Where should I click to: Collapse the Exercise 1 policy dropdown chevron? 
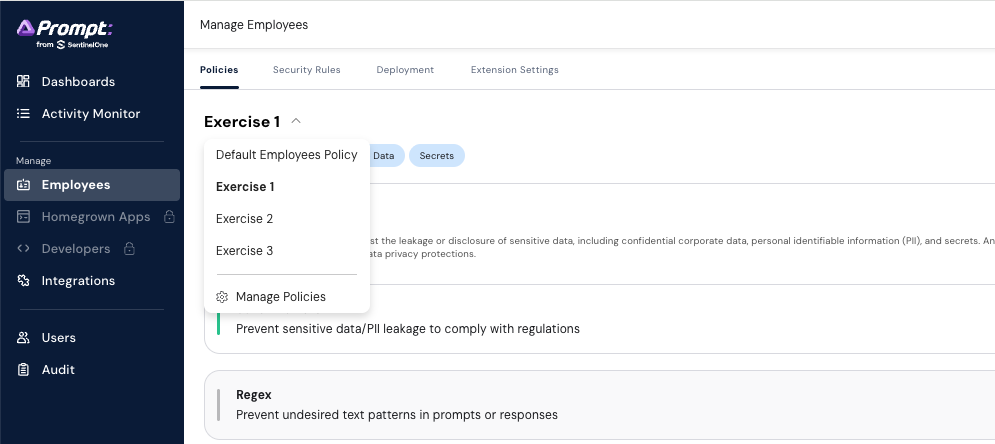(x=296, y=121)
